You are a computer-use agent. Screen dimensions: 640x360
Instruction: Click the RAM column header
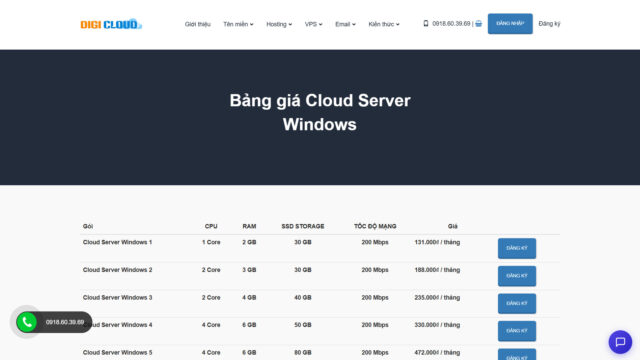249,226
